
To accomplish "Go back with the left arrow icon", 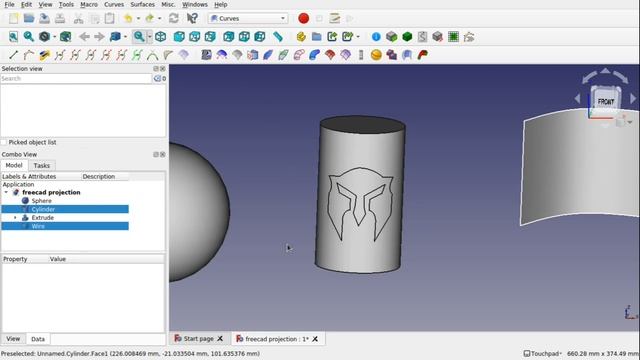I will click(84, 37).
